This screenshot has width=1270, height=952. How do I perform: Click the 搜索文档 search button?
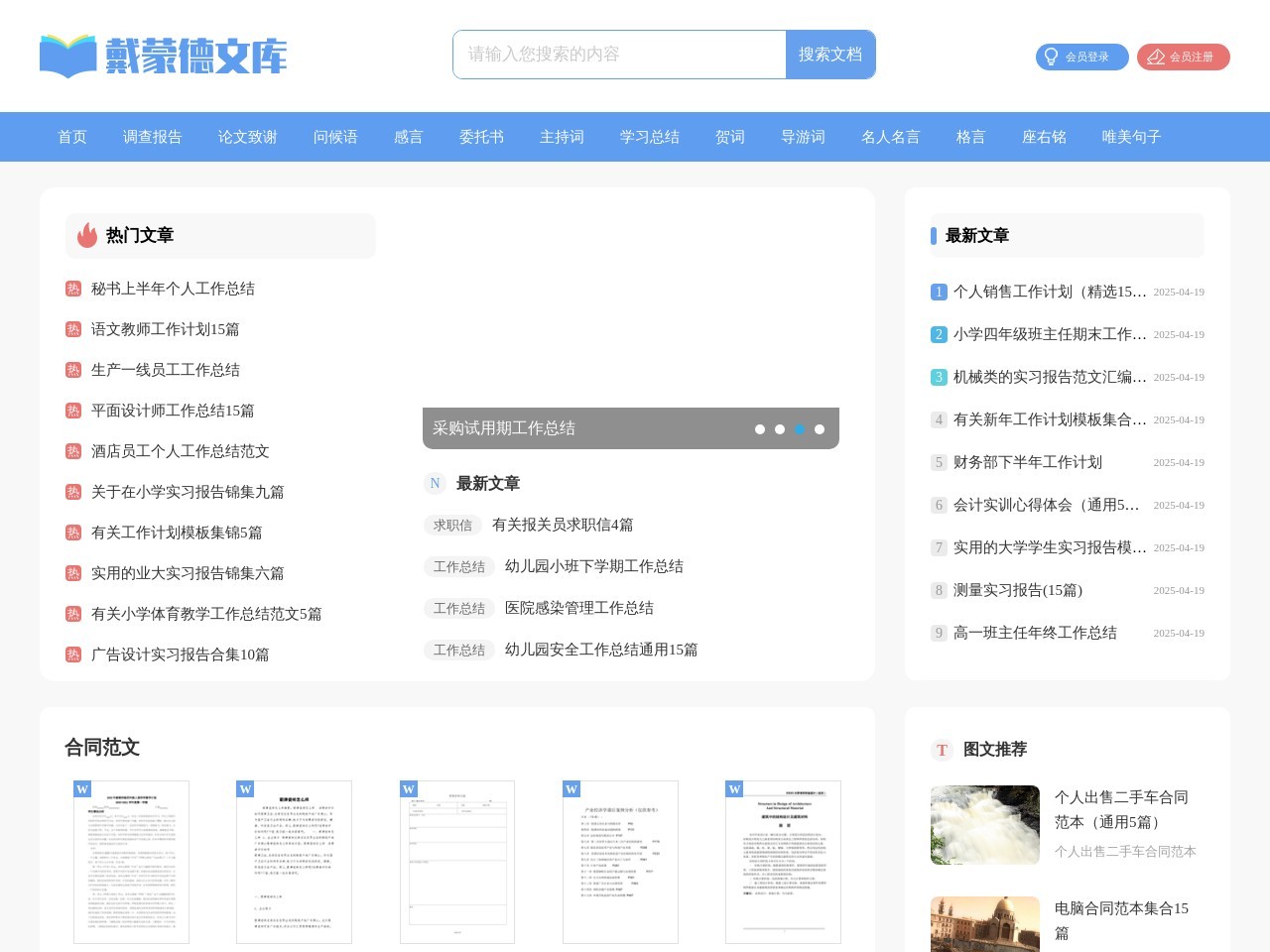830,55
